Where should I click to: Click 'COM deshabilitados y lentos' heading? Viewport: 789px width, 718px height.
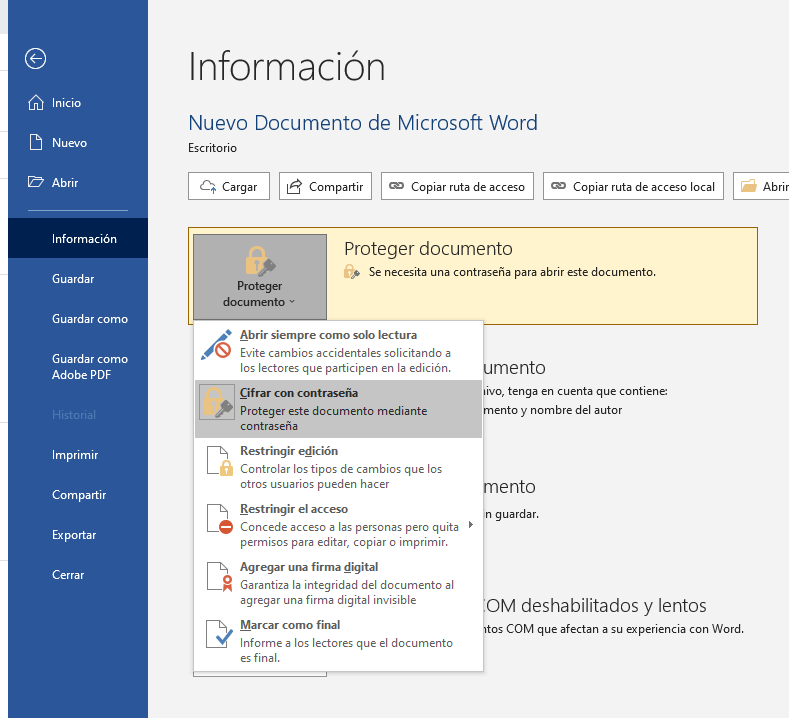595,606
